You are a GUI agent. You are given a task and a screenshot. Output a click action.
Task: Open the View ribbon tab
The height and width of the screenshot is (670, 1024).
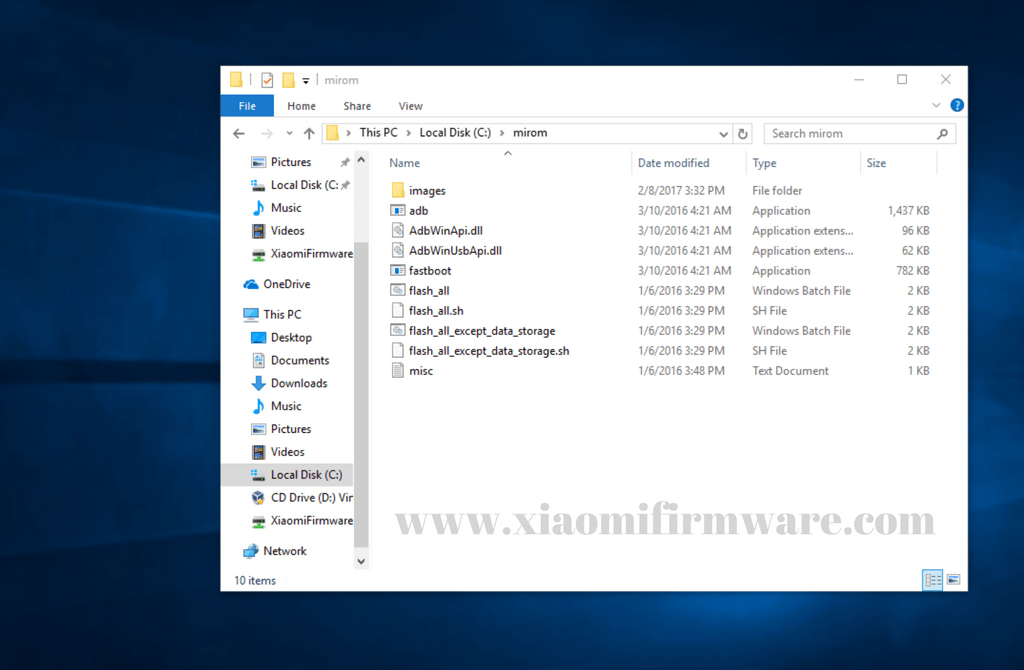[410, 106]
